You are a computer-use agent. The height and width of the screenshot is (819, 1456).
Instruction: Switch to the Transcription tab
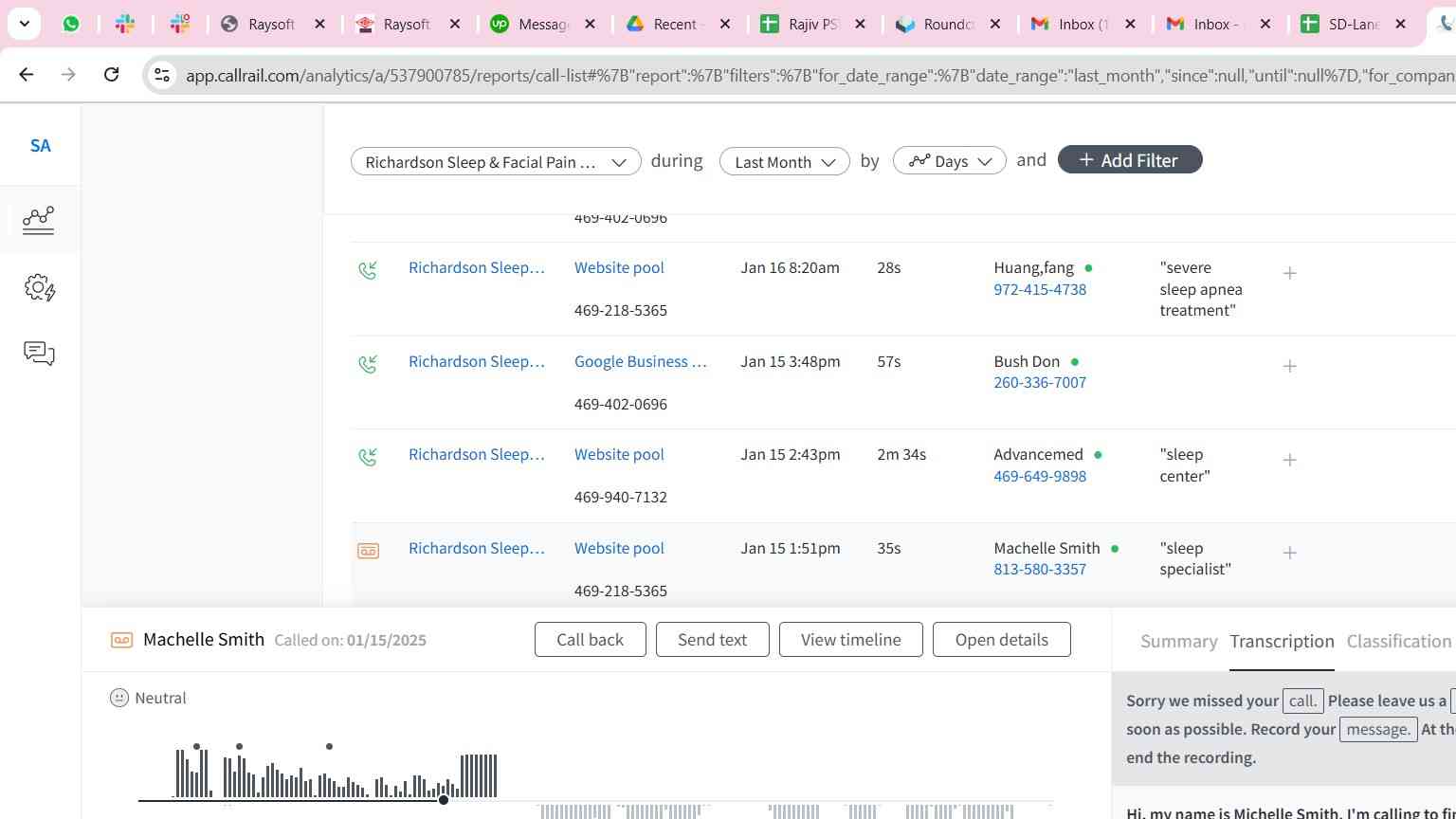(x=1282, y=641)
